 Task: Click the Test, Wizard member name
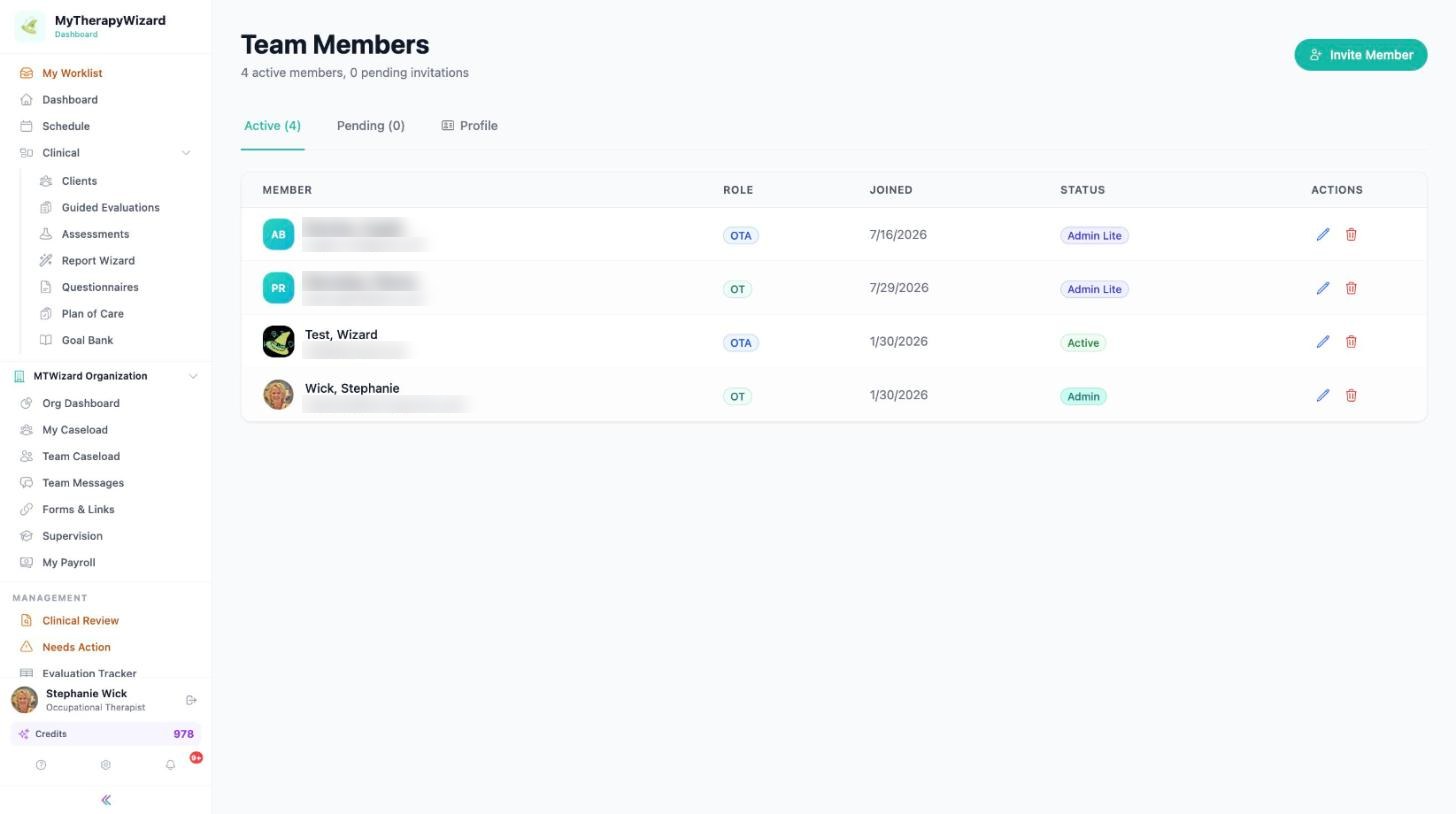tap(341, 335)
